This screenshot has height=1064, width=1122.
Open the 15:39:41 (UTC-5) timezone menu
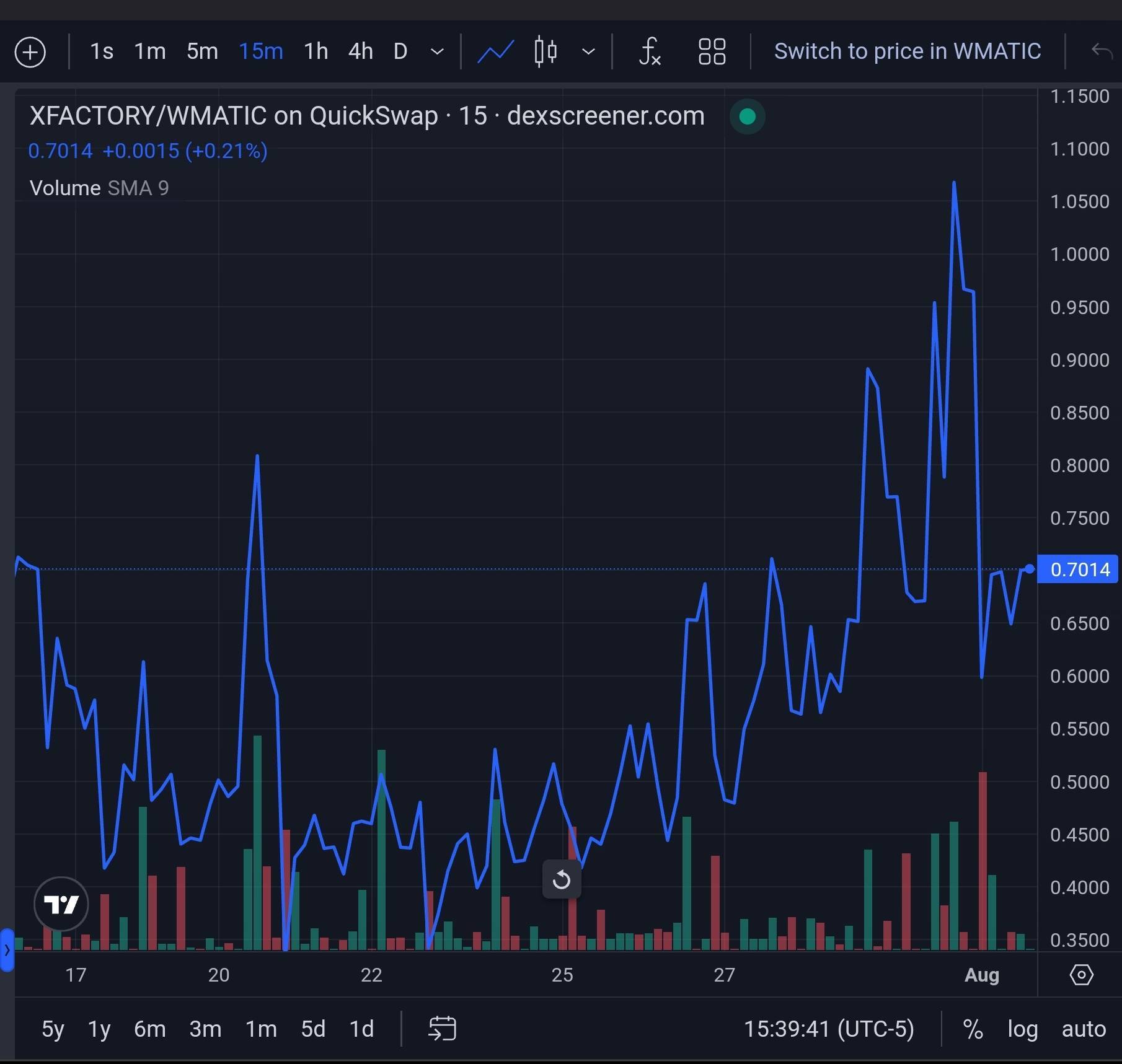(829, 1029)
